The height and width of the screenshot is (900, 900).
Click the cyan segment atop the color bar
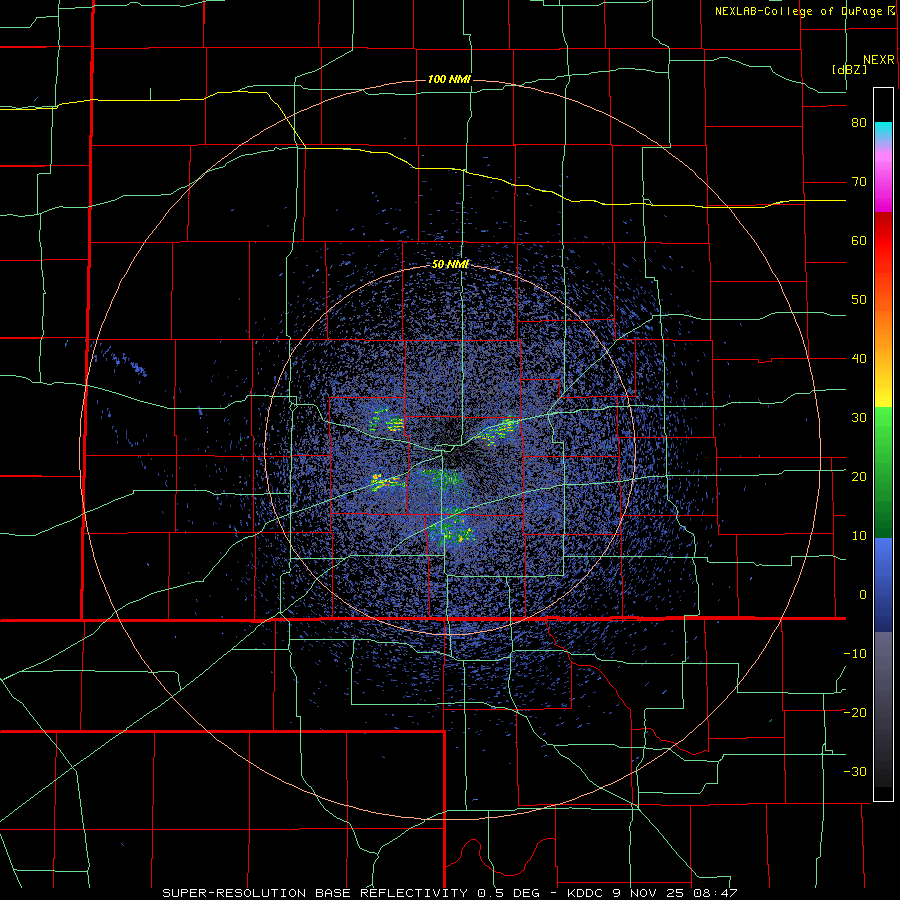pos(883,133)
